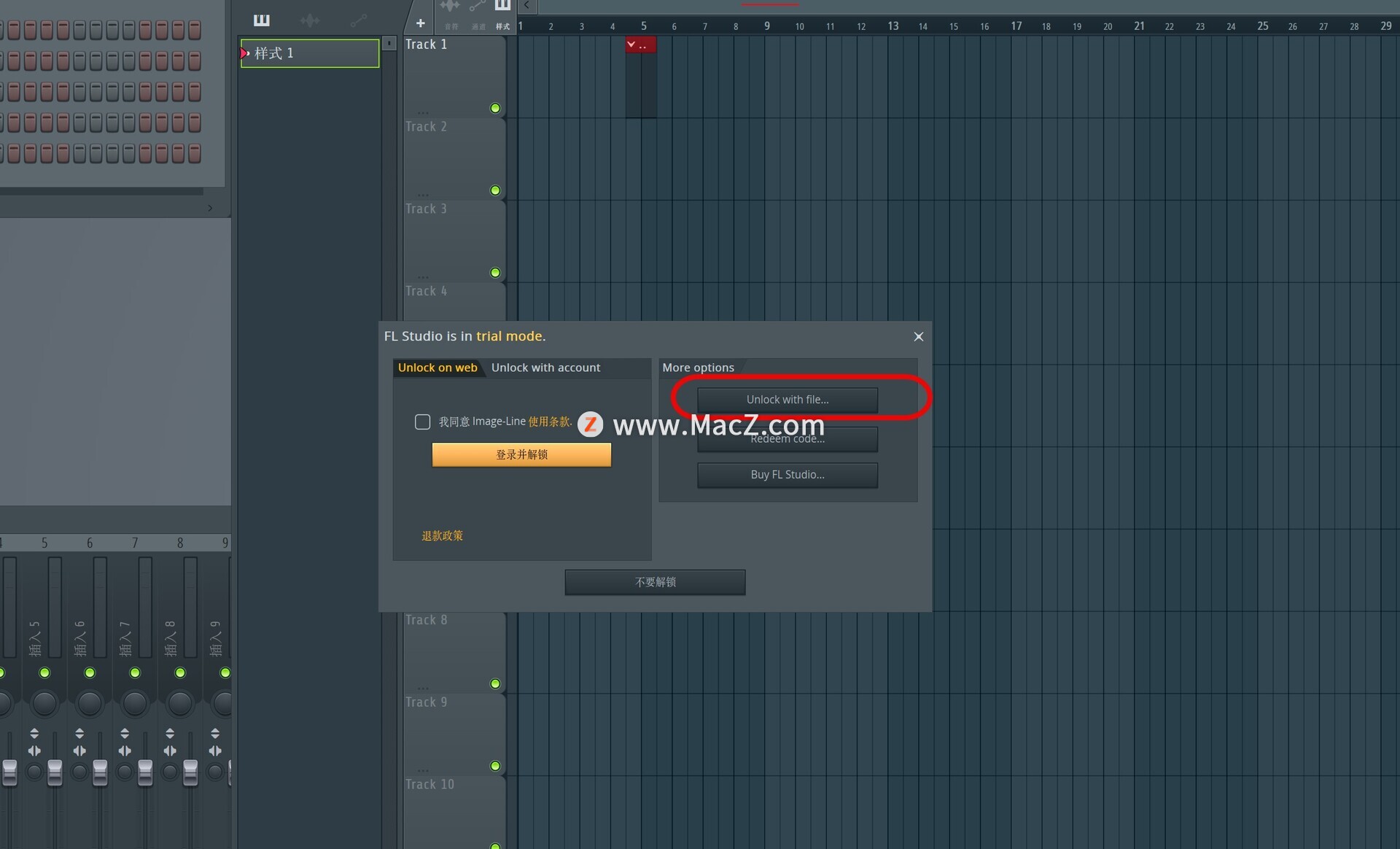Click the stereo separation knob on insert 7
The height and width of the screenshot is (849, 1400).
click(x=125, y=772)
